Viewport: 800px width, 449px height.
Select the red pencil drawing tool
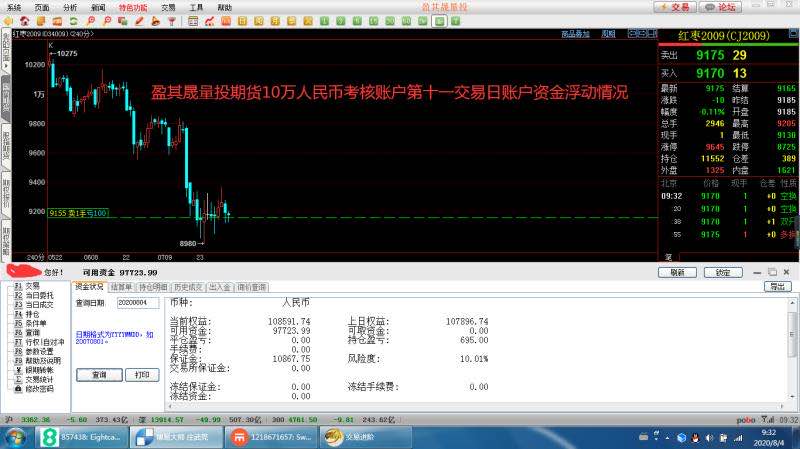tap(139, 21)
